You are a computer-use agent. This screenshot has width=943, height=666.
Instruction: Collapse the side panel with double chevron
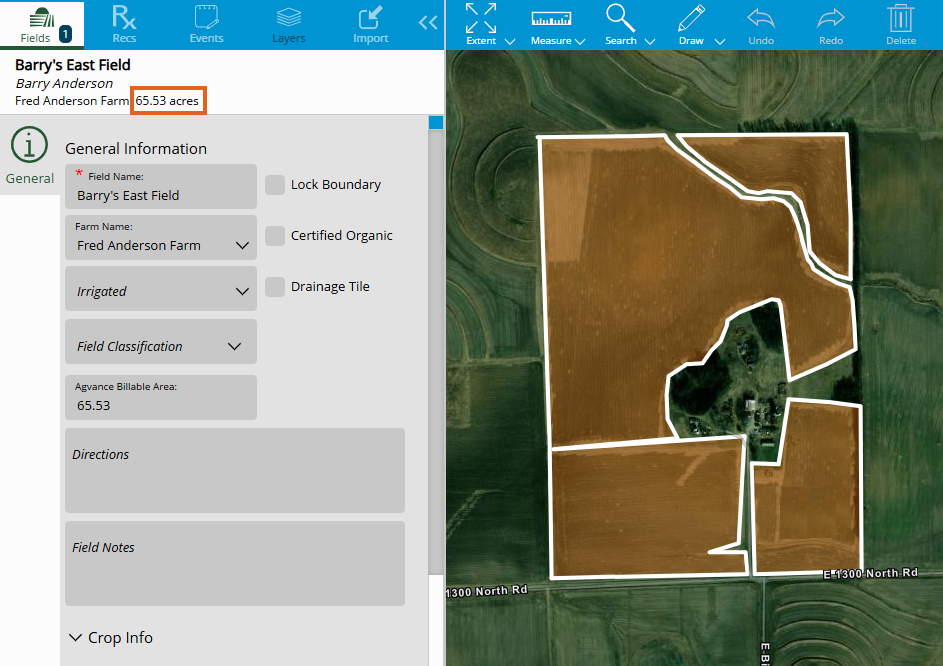[x=428, y=23]
